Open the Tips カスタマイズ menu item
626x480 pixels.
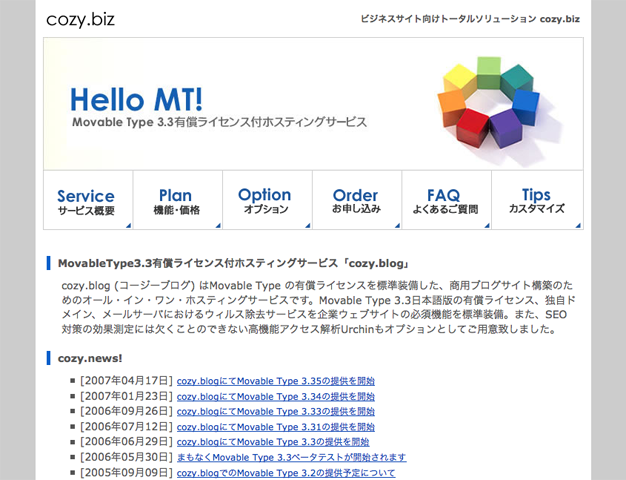[x=537, y=200]
